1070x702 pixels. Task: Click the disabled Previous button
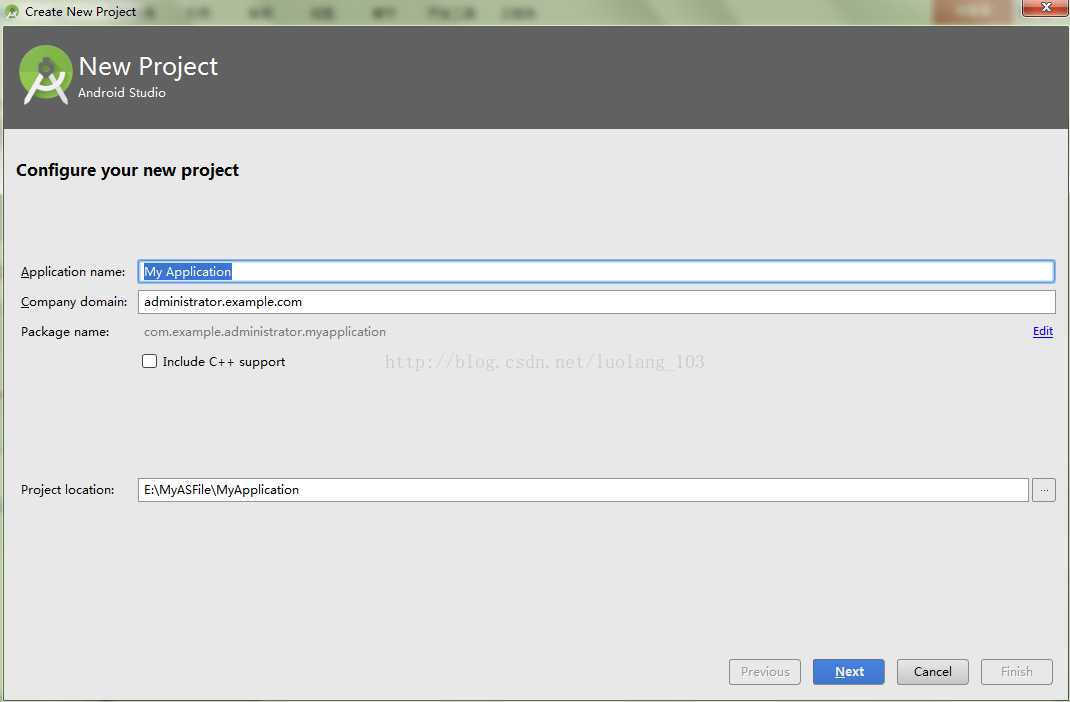click(765, 672)
